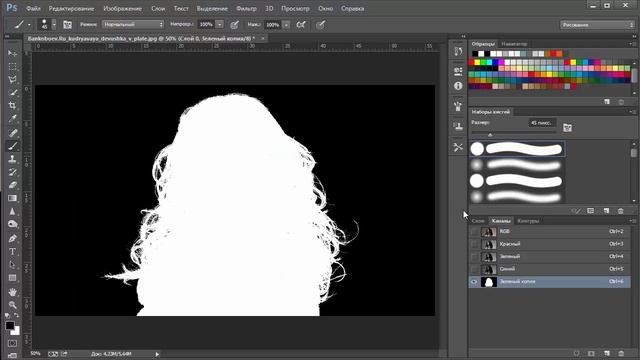Select the Quick Selection tool
The height and width of the screenshot is (360, 640).
(12, 93)
